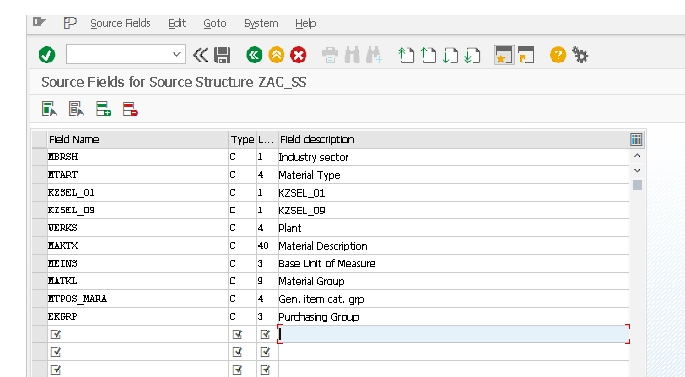Image resolution: width=685 pixels, height=377 pixels.
Task: Select the MAKTX row via its row selector
Action: [39, 246]
